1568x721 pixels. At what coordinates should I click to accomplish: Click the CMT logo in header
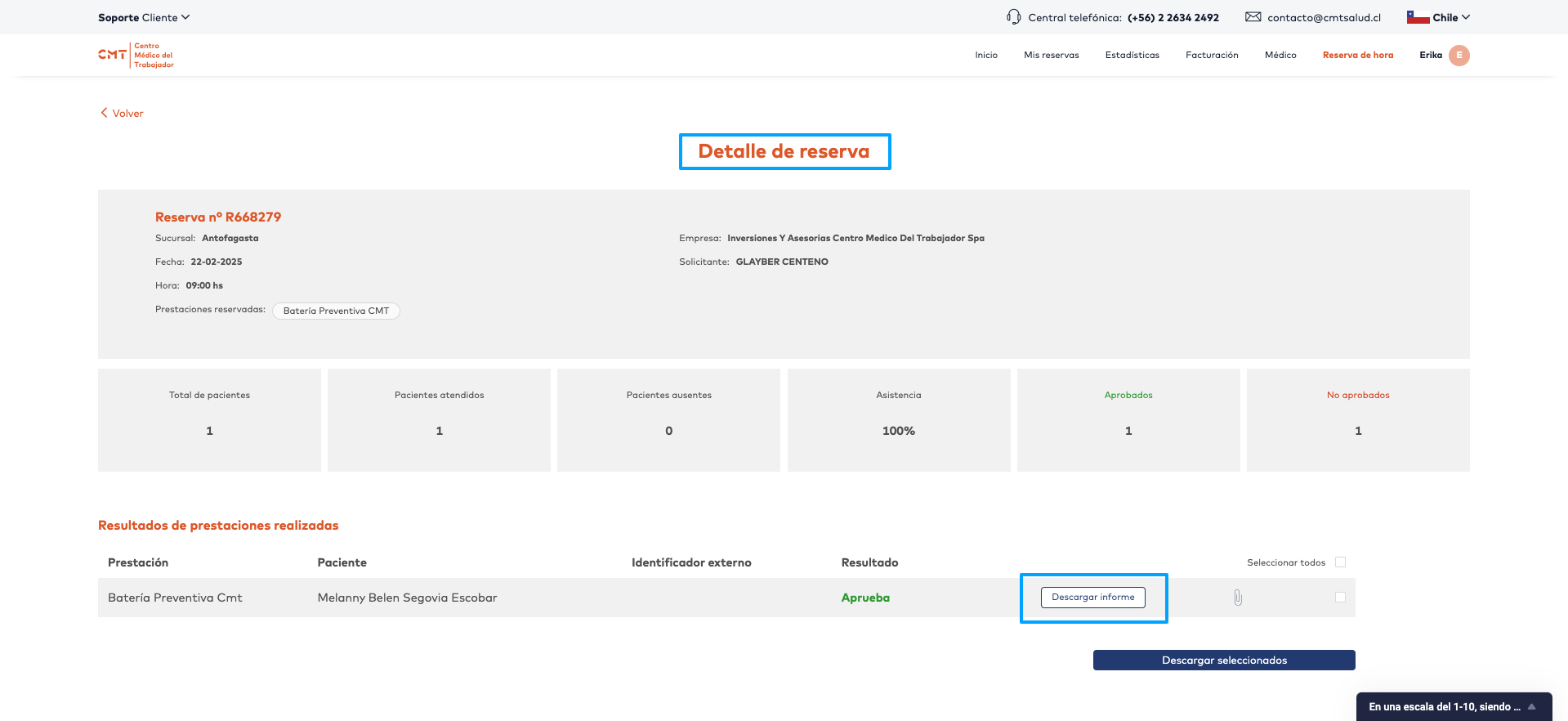136,56
